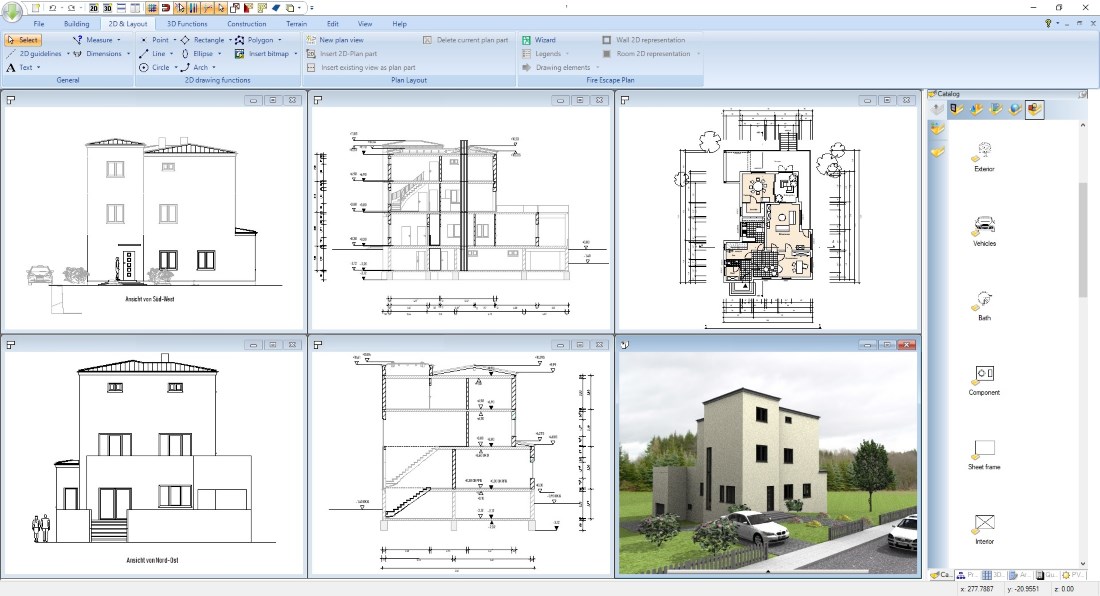This screenshot has height=596, width=1100.
Task: Open the Construction ribbon tab
Action: 246,24
